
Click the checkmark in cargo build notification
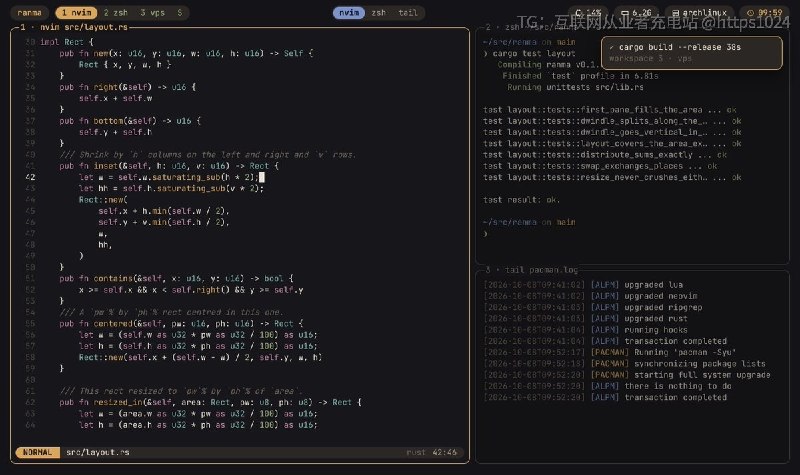click(612, 47)
